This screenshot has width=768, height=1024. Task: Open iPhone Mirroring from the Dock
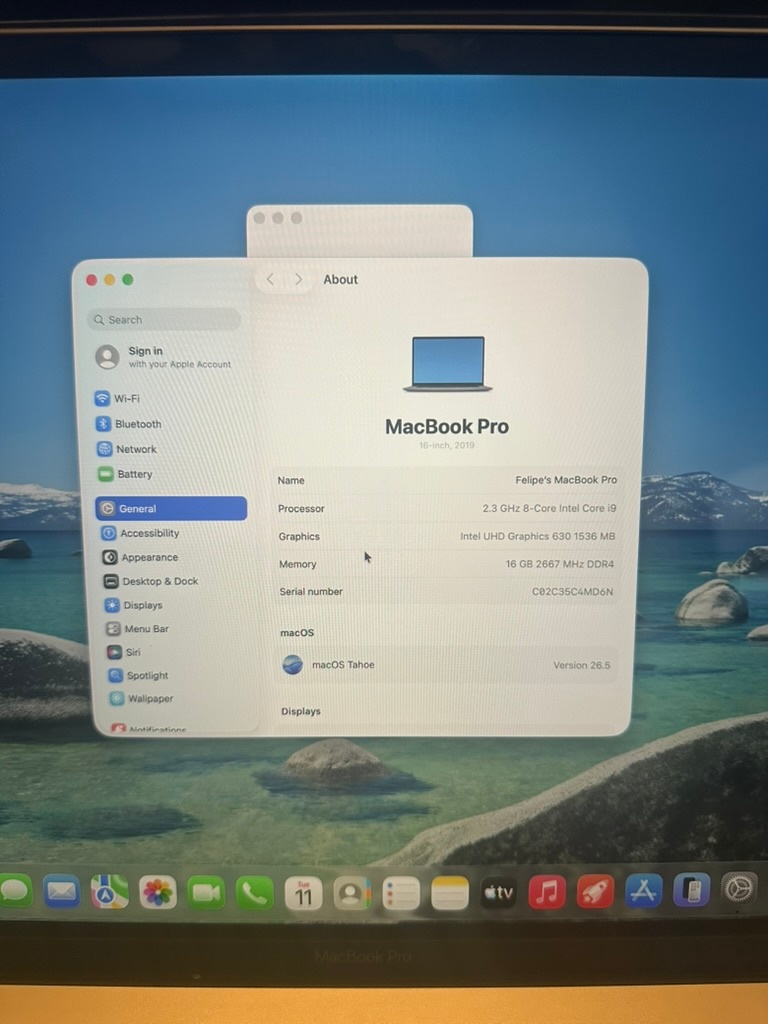(692, 890)
